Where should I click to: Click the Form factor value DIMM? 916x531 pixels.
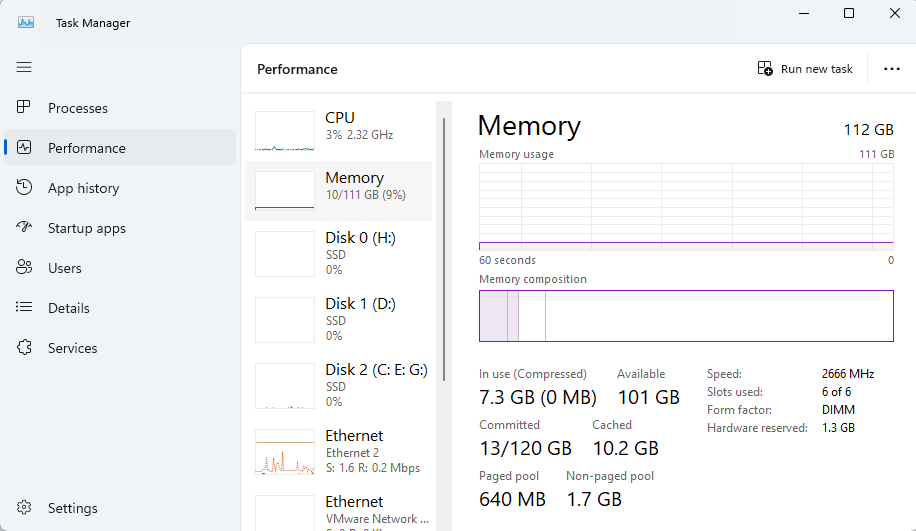(838, 410)
